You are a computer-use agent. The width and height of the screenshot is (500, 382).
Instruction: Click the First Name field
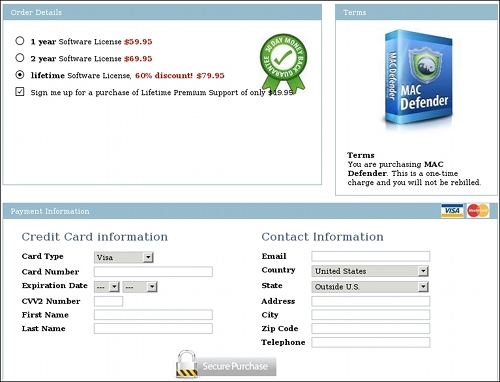click(153, 315)
